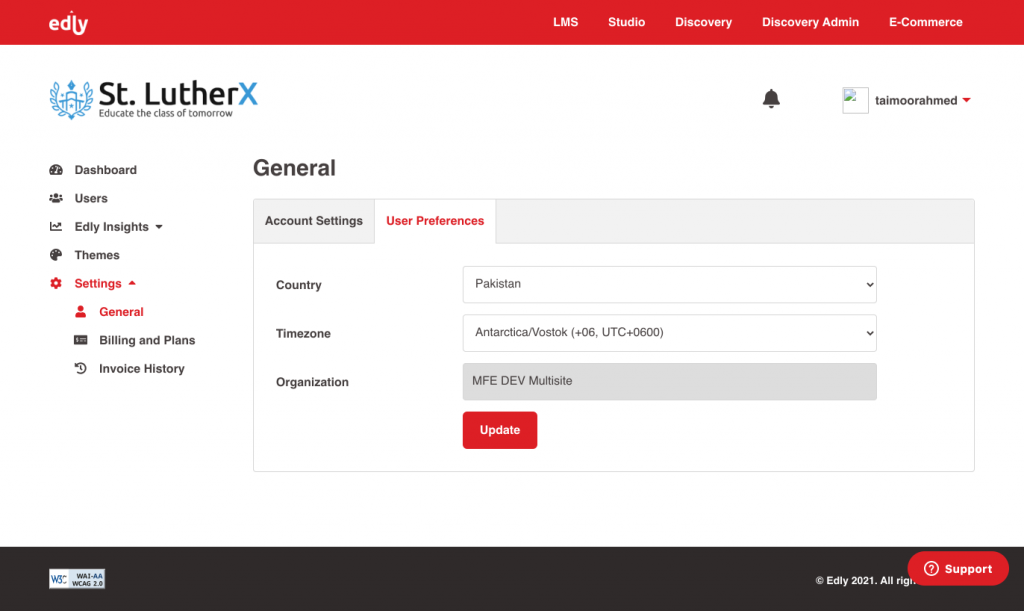Click the user avatar image
The width and height of the screenshot is (1024, 611).
[855, 101]
